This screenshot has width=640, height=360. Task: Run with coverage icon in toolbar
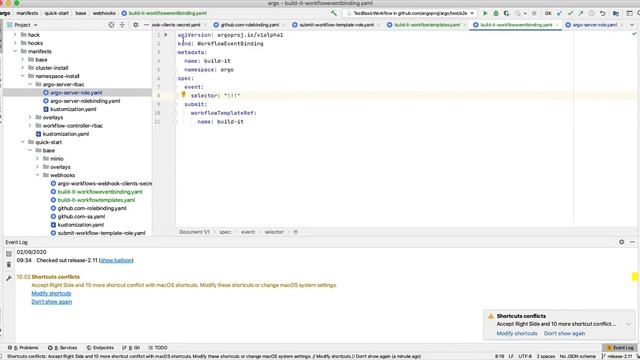506,13
